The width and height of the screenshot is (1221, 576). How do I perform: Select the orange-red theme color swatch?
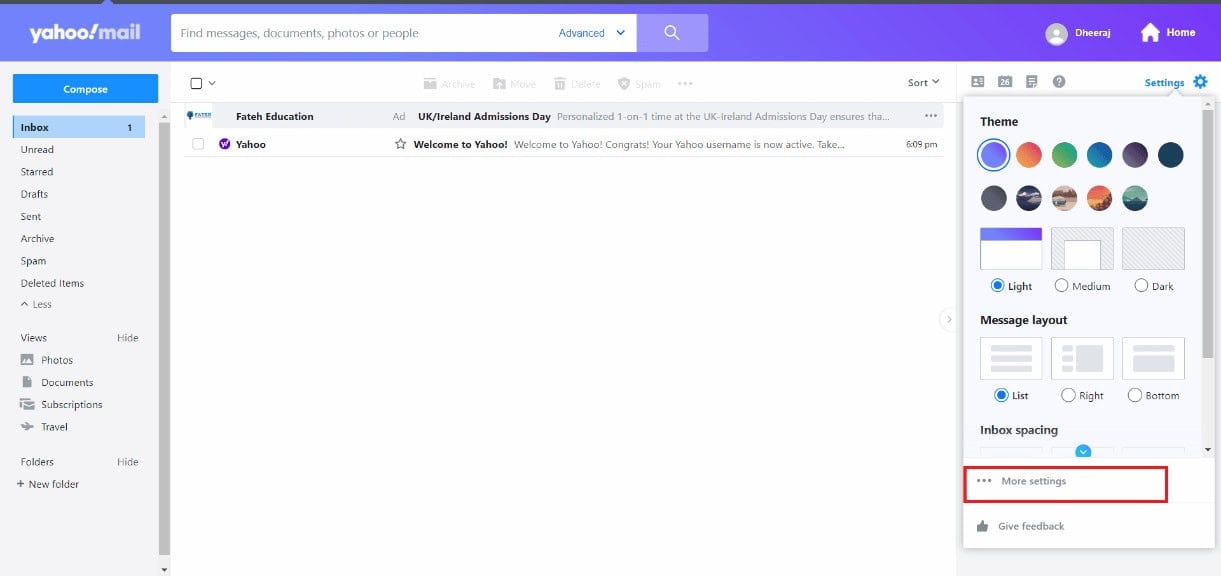click(1029, 154)
